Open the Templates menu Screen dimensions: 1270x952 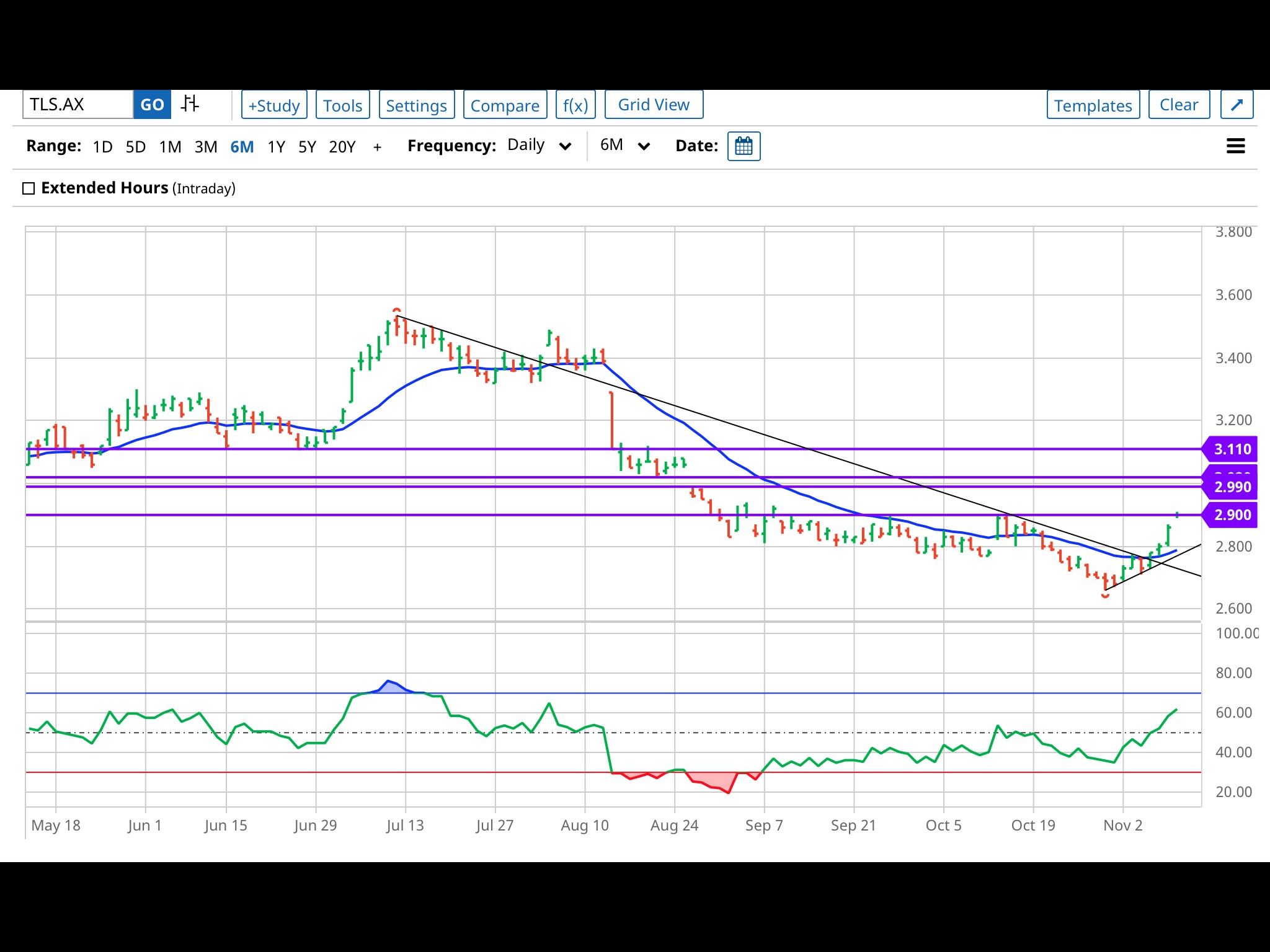pos(1093,105)
